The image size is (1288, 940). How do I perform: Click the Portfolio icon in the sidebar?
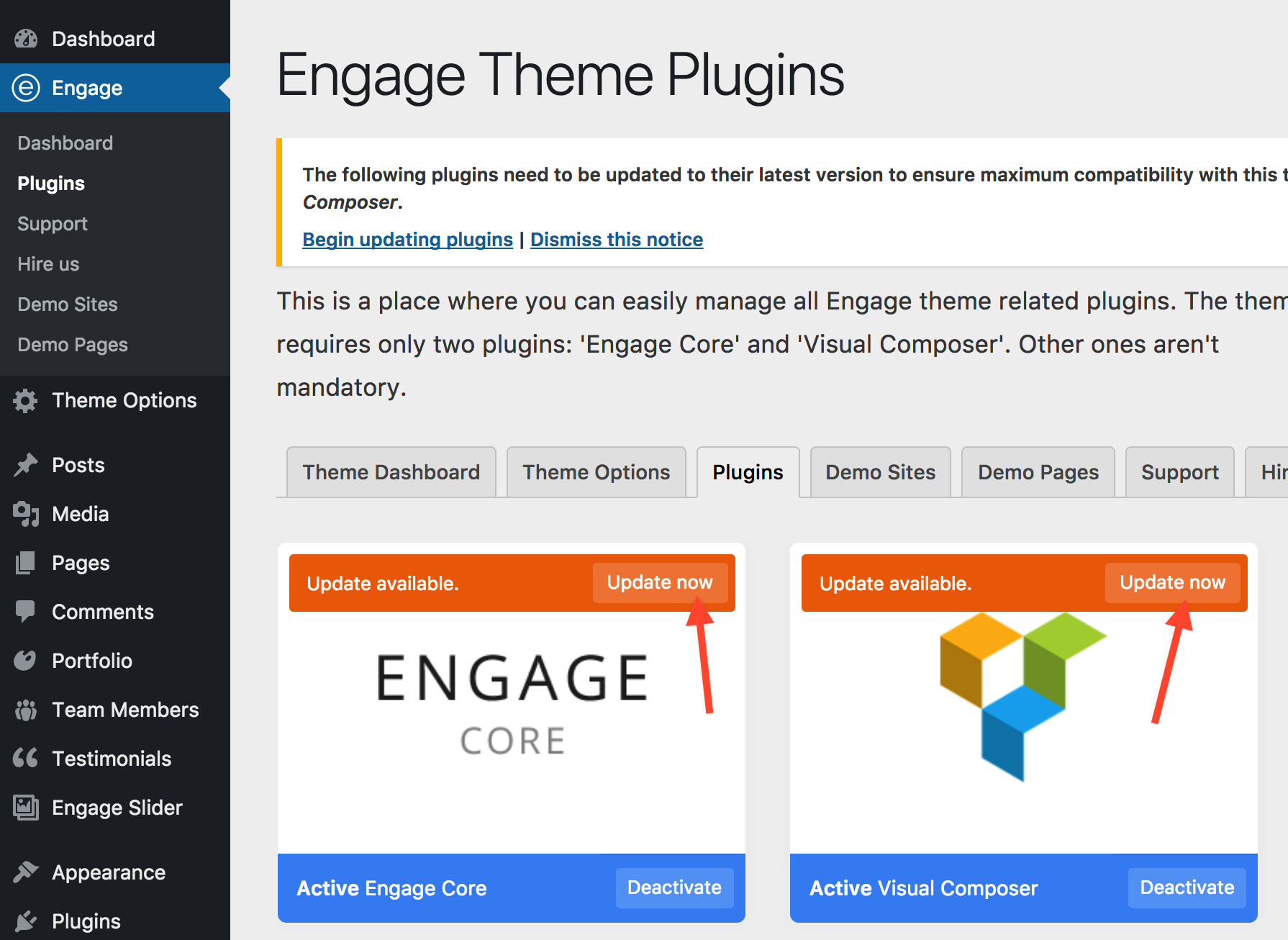26,661
